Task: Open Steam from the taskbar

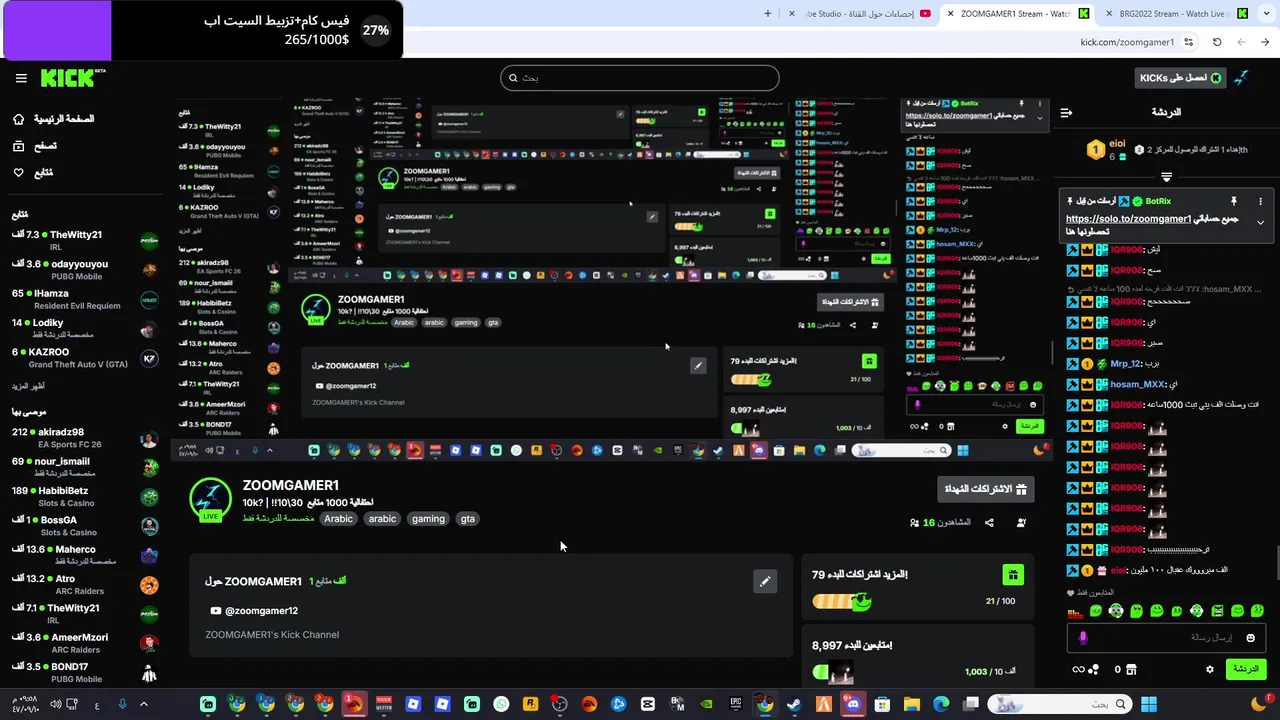Action: pos(794,704)
